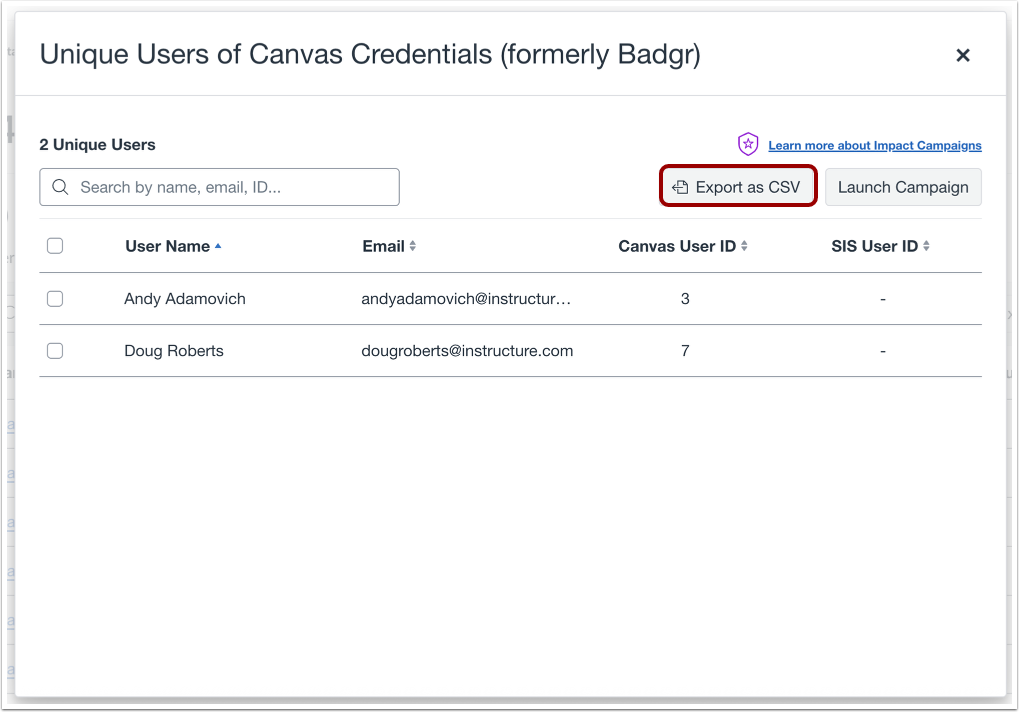Click the User Name ascending sort arrow
Image resolution: width=1019 pixels, height=712 pixels.
coord(218,246)
